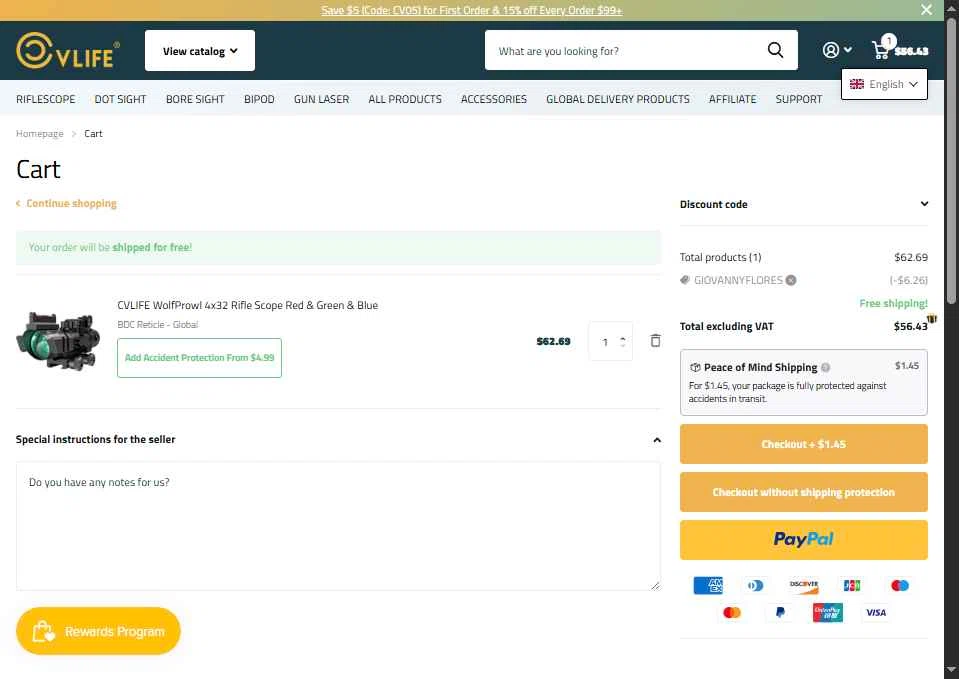Open the rifle scope product thumbnail

[59, 341]
